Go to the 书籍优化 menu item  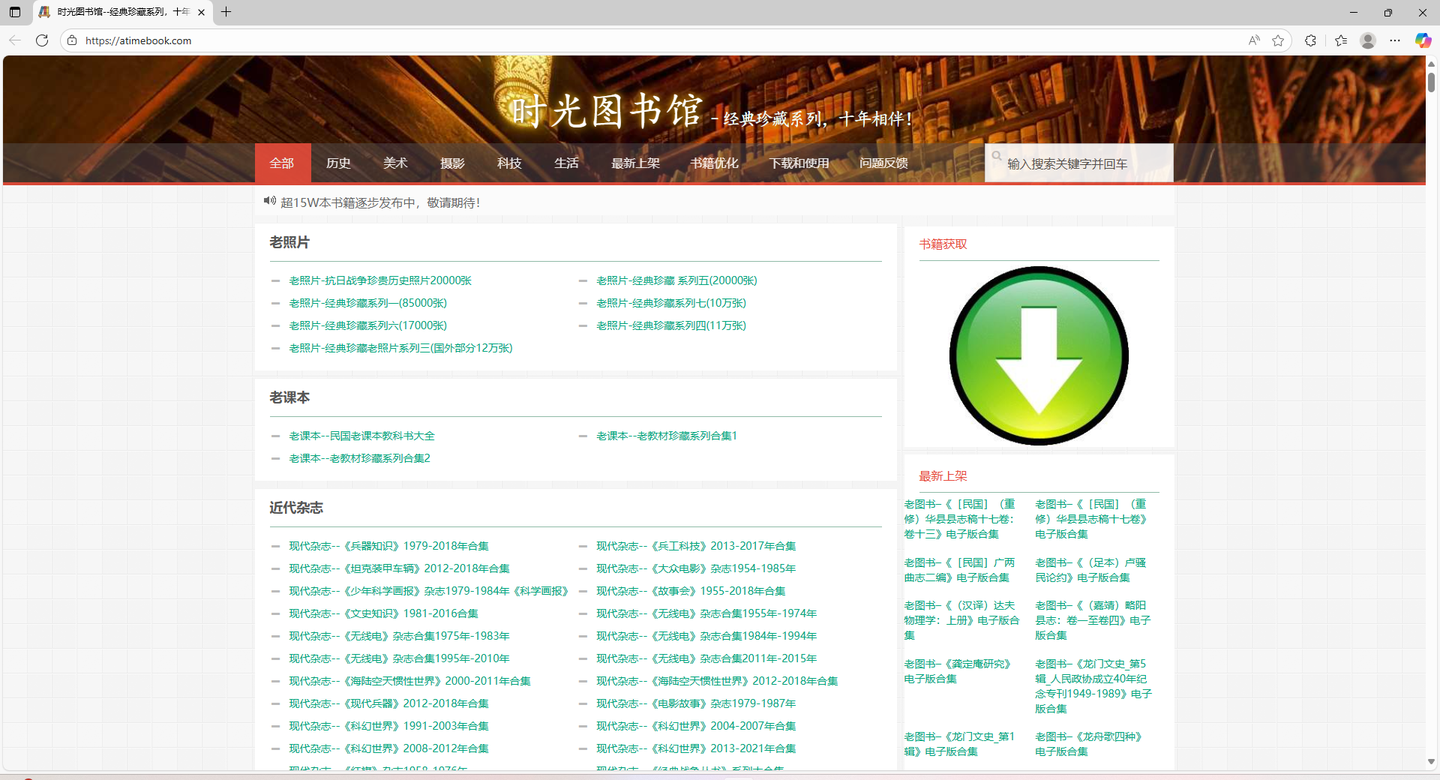click(x=714, y=163)
